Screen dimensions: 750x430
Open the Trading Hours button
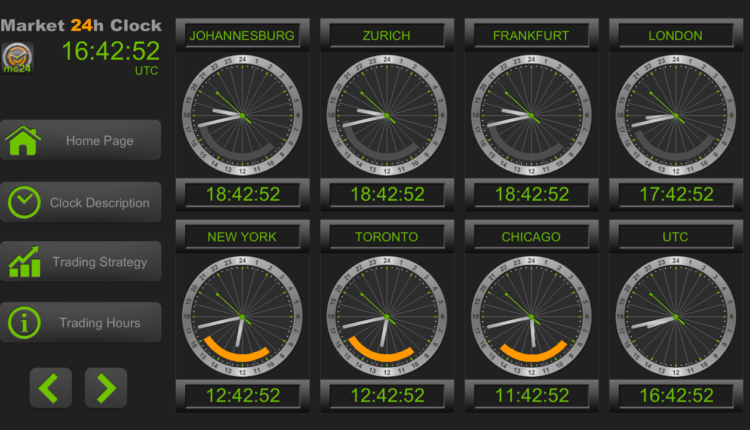click(x=80, y=323)
